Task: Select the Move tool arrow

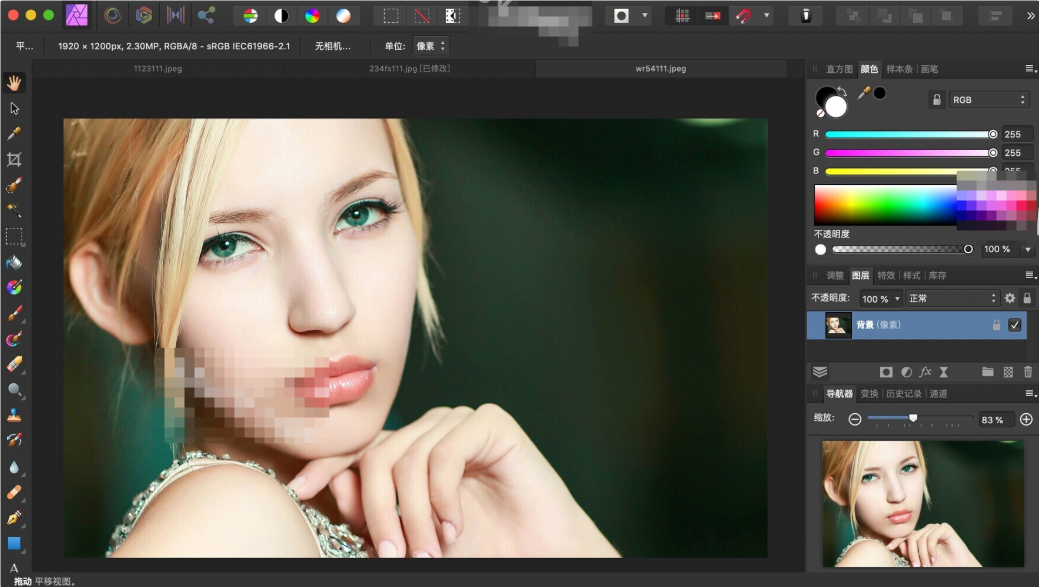Action: [14, 109]
